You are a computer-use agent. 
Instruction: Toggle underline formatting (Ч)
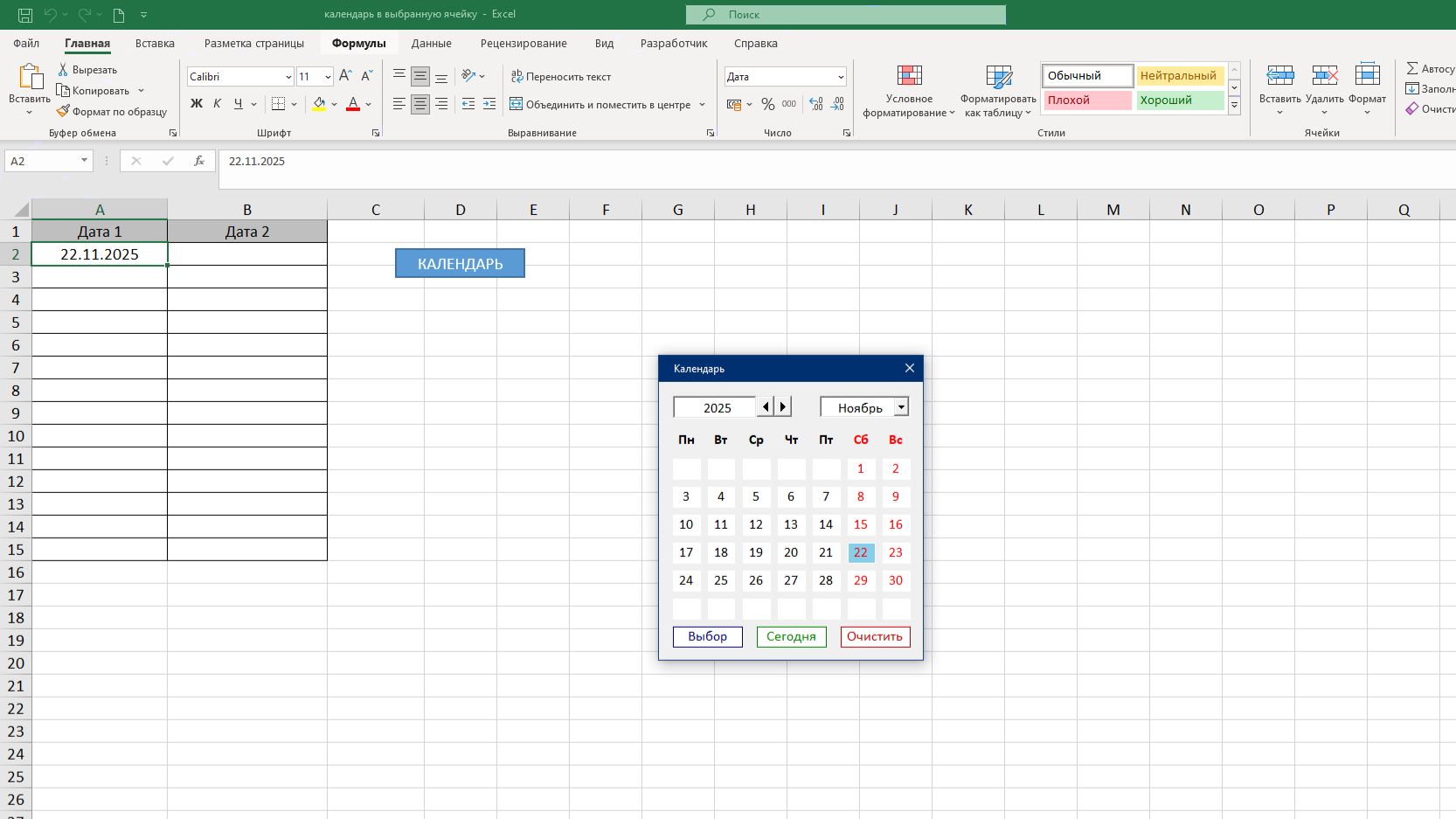pyautogui.click(x=238, y=104)
